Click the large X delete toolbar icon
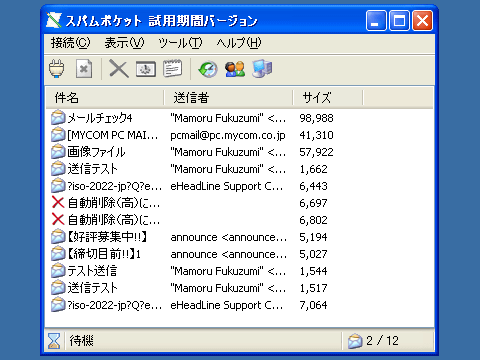480x360 pixels. pyautogui.click(x=119, y=69)
